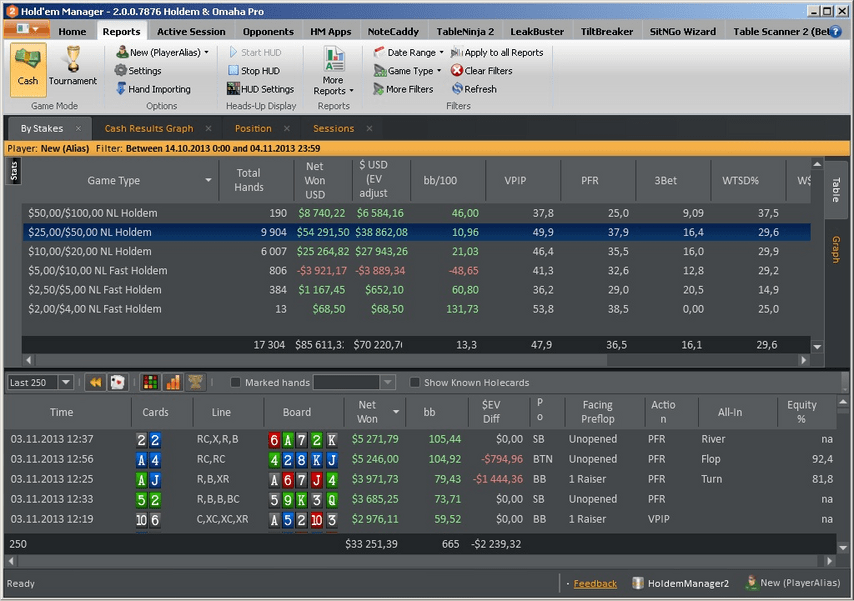Screen dimensions: 854x601
Task: Clear Filters with the red X
Action: [481, 71]
